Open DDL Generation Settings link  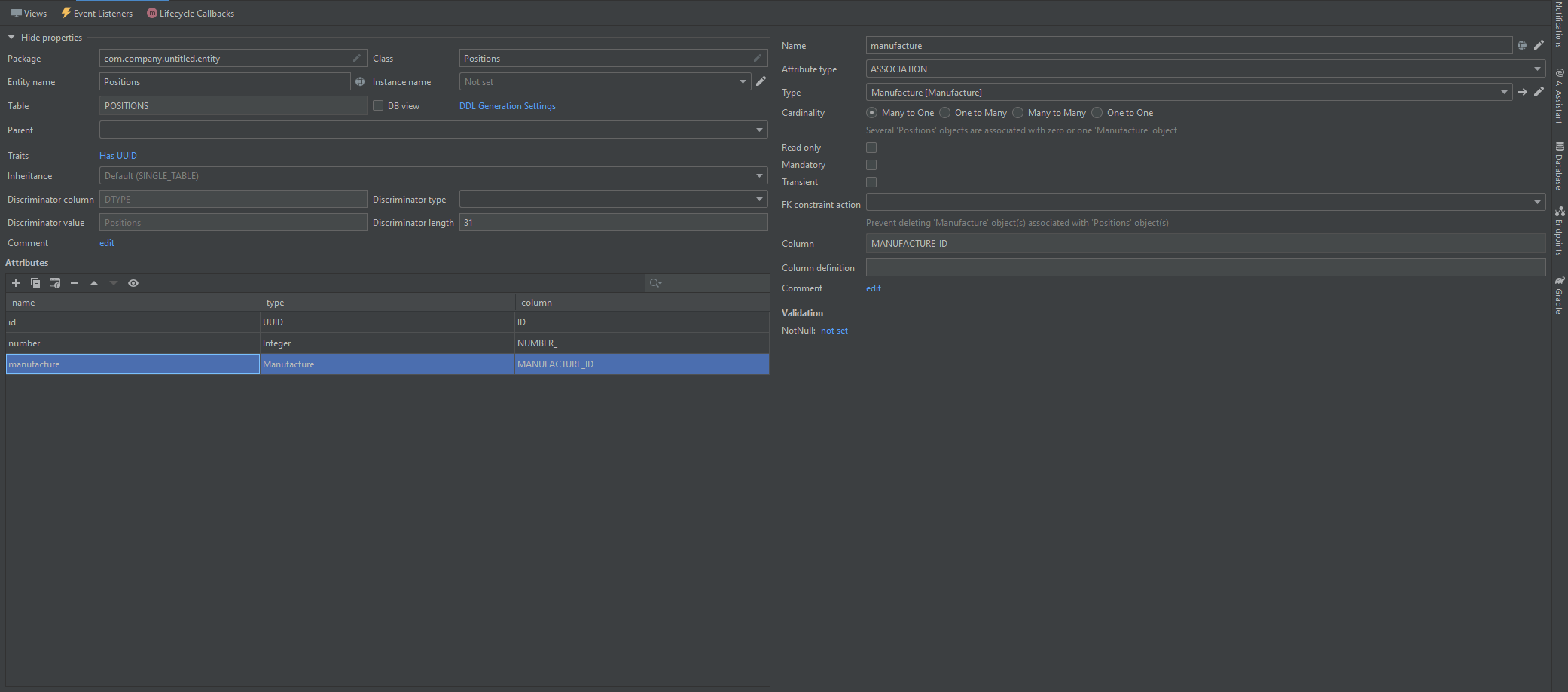point(508,106)
